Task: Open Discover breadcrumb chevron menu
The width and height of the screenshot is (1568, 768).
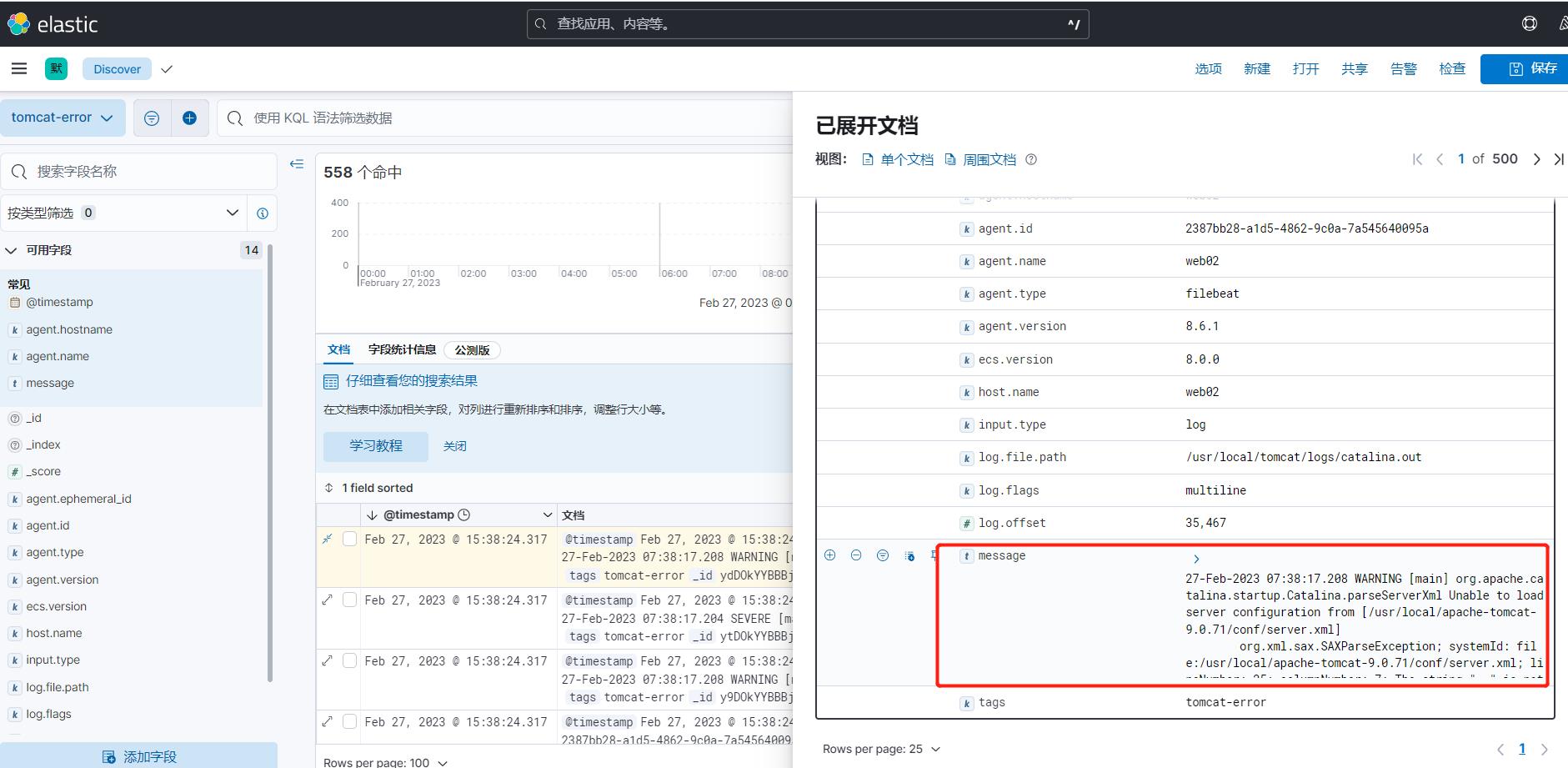Action: (x=167, y=69)
